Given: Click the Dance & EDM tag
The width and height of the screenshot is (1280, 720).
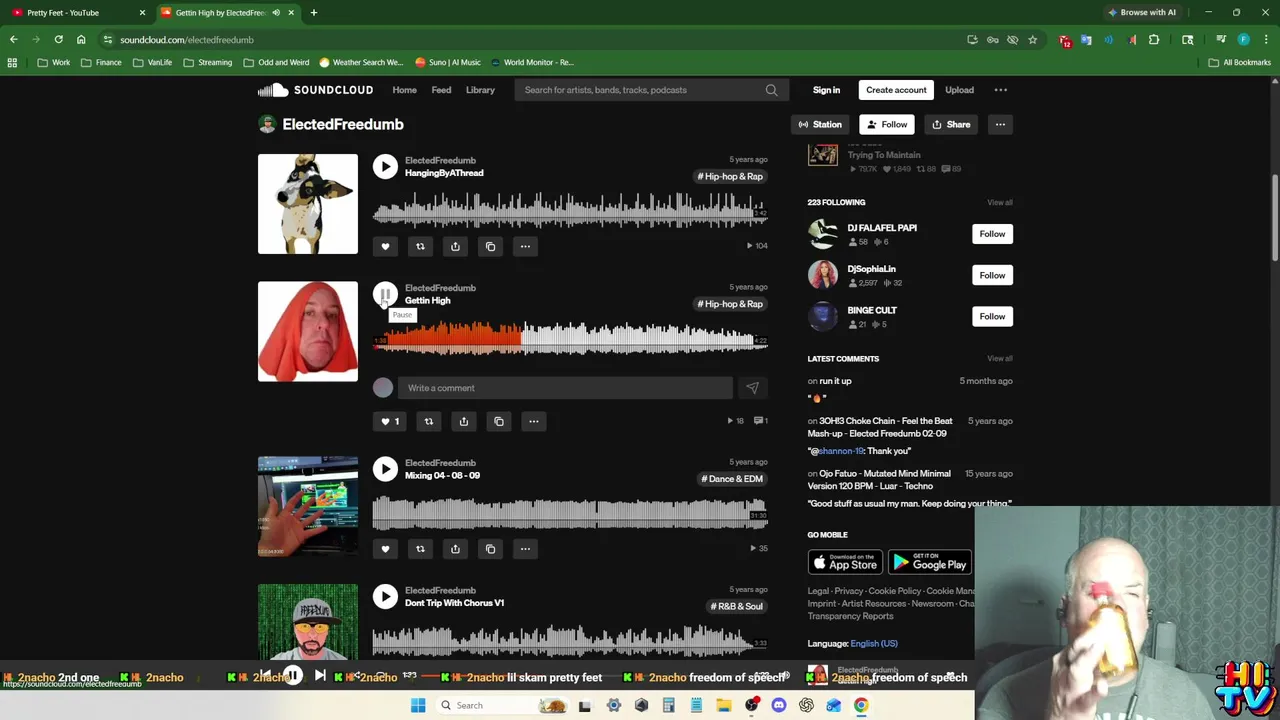Looking at the screenshot, I should 732,479.
